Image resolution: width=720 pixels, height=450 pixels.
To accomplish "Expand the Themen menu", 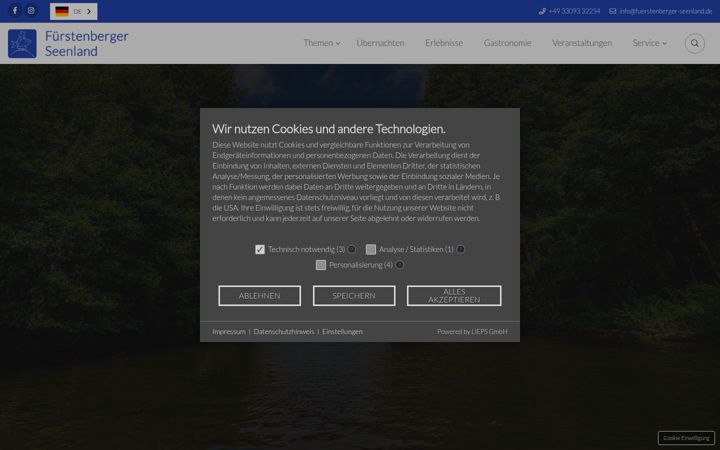I will click(322, 43).
